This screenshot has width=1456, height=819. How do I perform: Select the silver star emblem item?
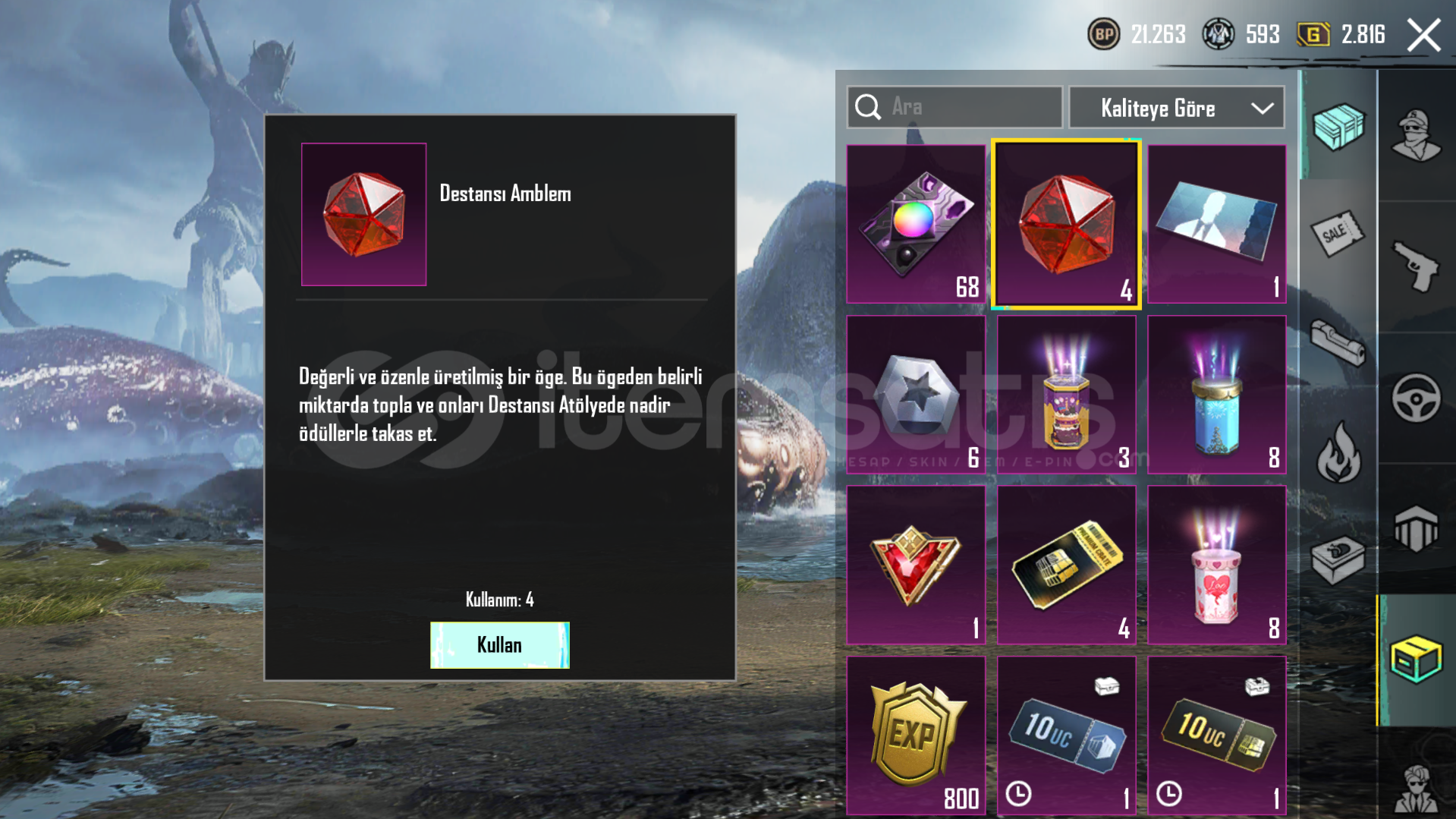[x=916, y=395]
